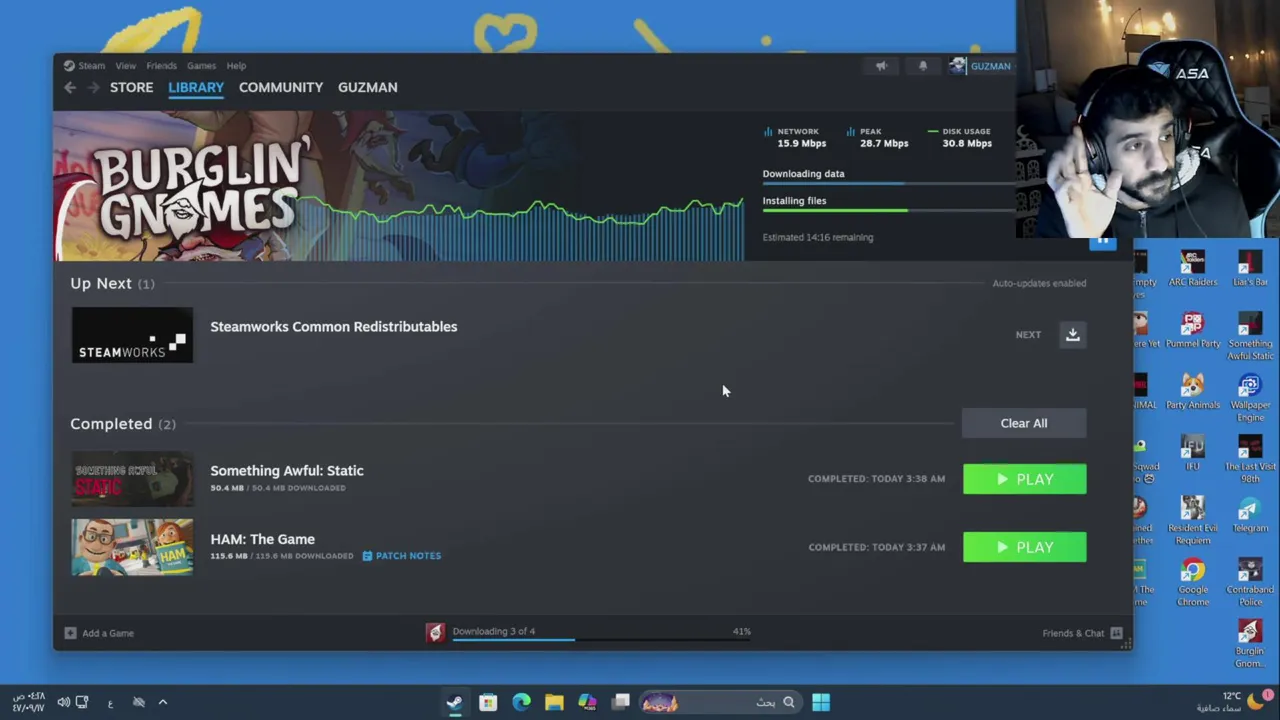1280x720 pixels.
Task: Open the View menu
Action: point(125,66)
